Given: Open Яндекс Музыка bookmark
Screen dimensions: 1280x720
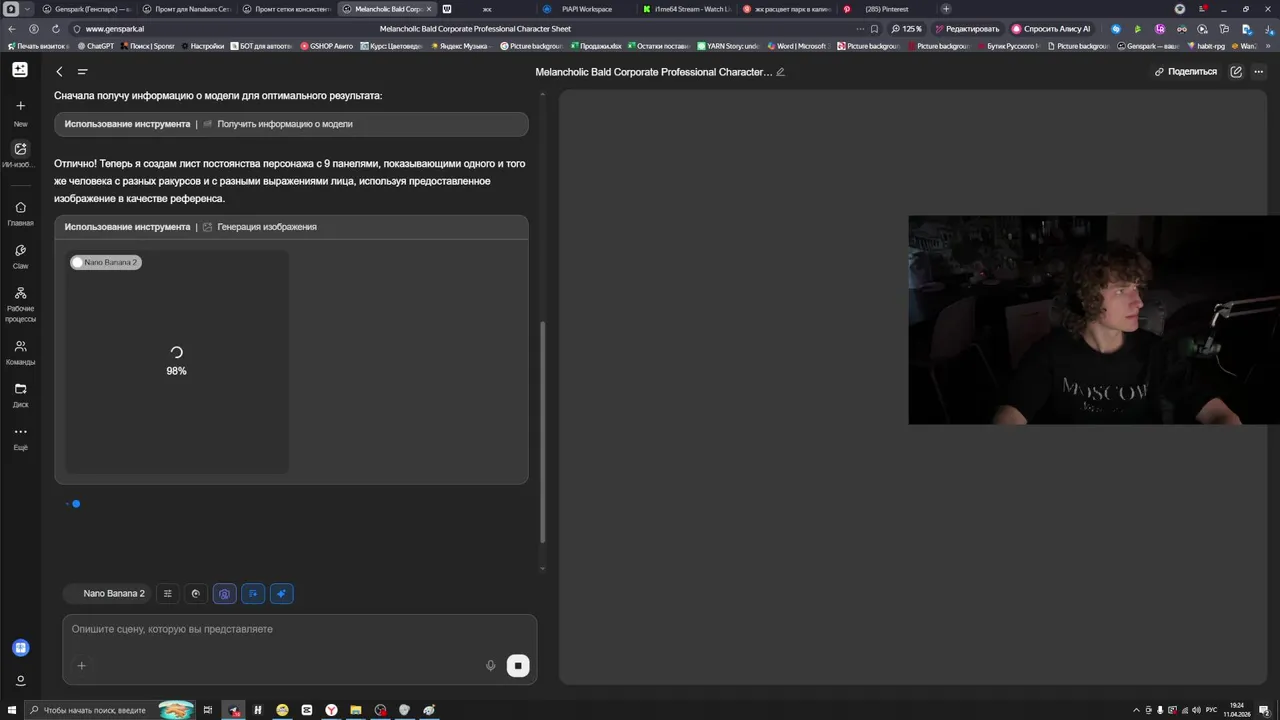Looking at the screenshot, I should point(461,46).
